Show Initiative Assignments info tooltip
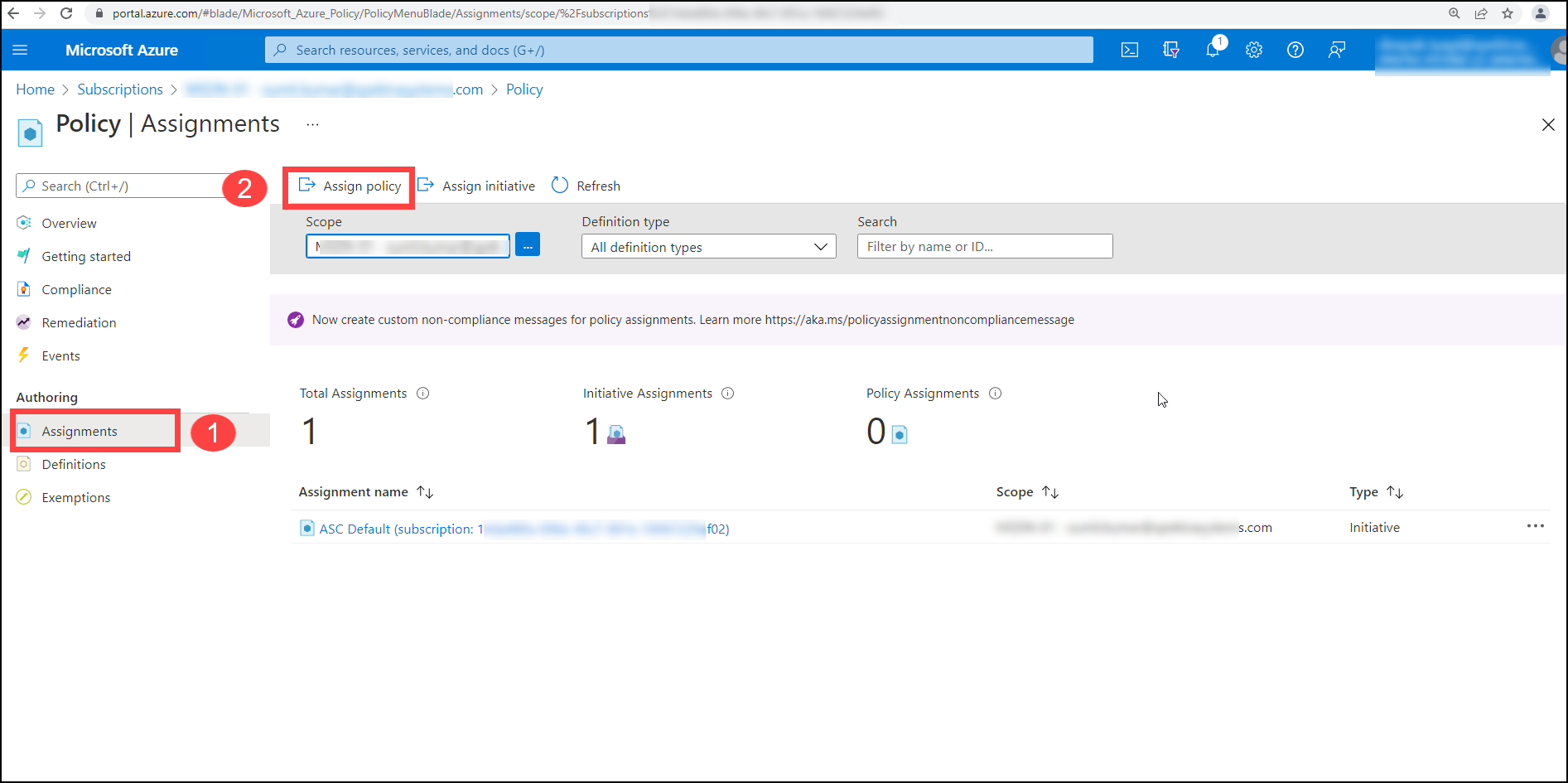This screenshot has height=783, width=1568. coord(728,394)
